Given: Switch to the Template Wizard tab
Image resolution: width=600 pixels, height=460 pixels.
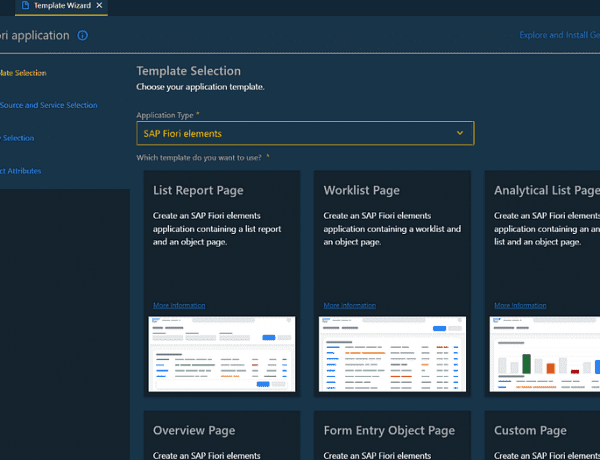Looking at the screenshot, I should pyautogui.click(x=62, y=6).
